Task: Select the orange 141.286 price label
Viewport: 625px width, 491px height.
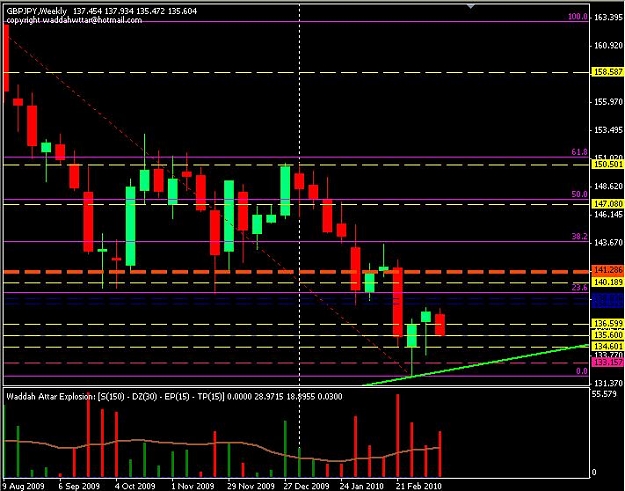Action: pos(608,270)
